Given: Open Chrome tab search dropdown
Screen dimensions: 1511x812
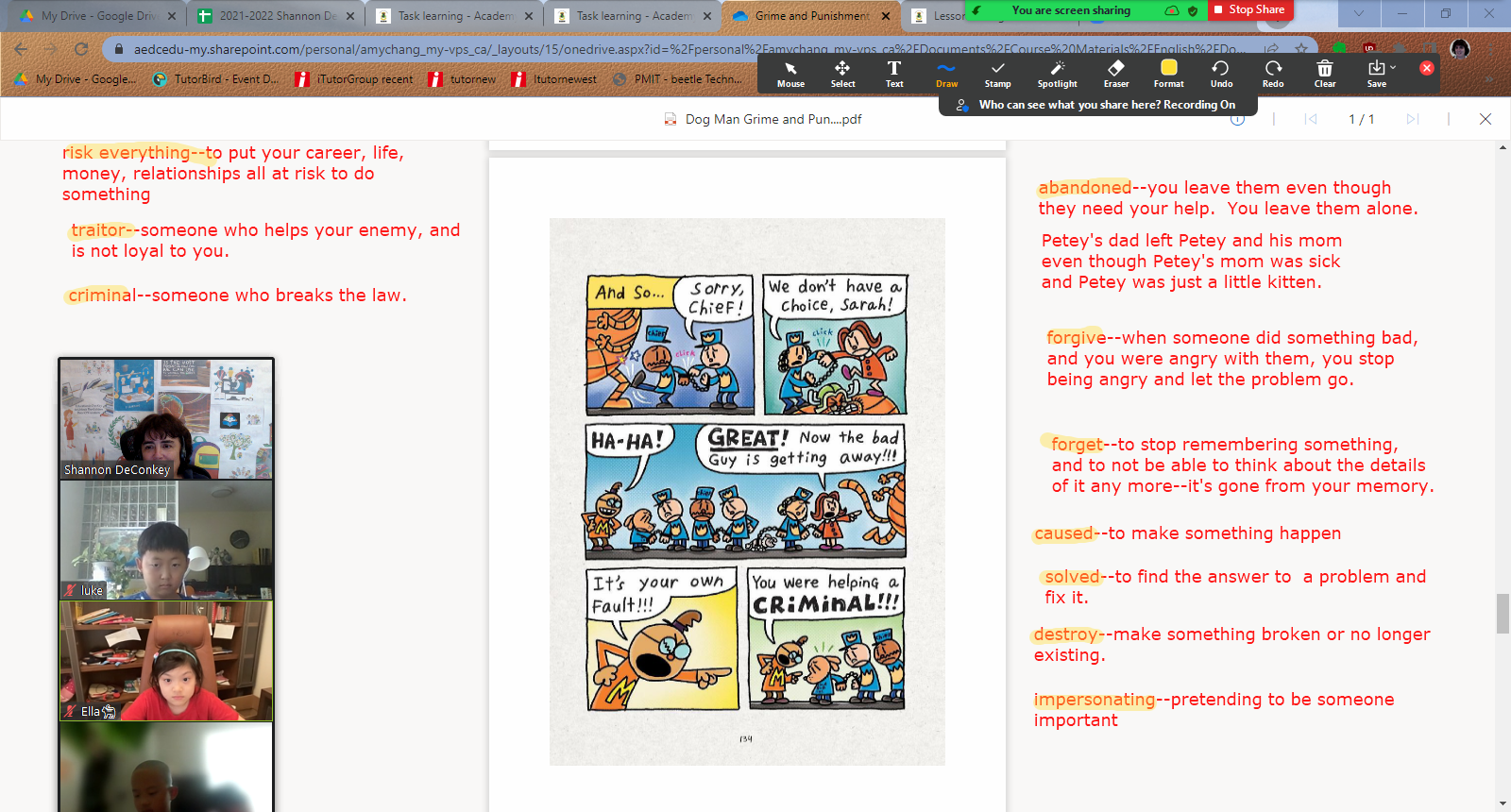Looking at the screenshot, I should [x=1358, y=13].
